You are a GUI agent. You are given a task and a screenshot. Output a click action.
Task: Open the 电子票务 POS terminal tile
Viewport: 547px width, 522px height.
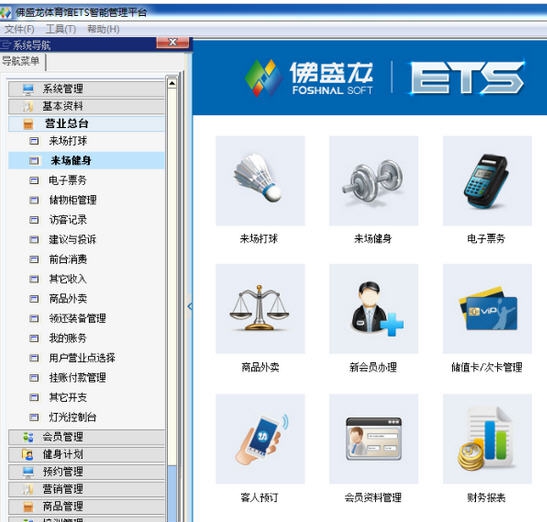487,181
